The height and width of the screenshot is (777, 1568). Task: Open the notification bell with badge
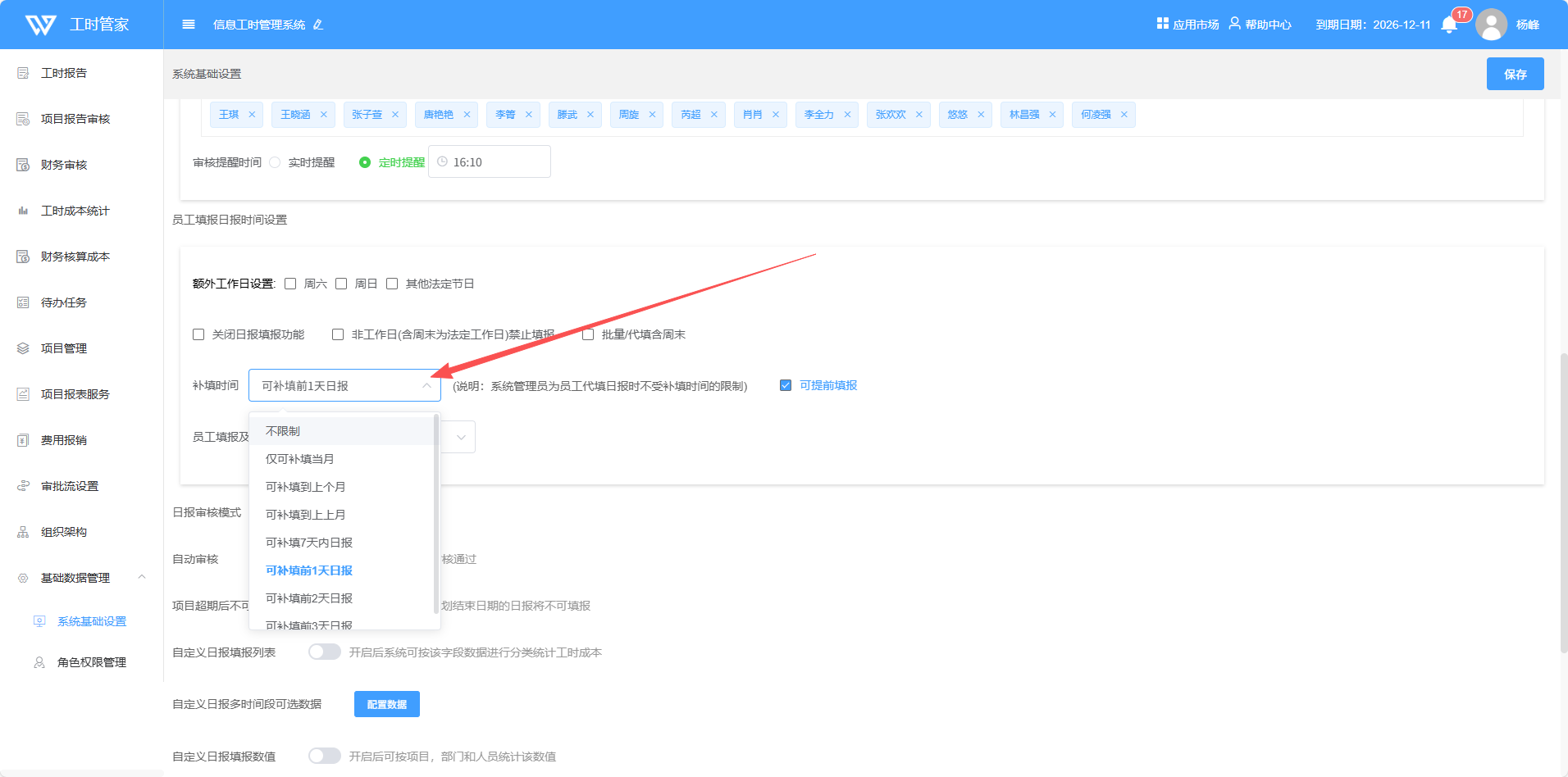(x=1449, y=25)
